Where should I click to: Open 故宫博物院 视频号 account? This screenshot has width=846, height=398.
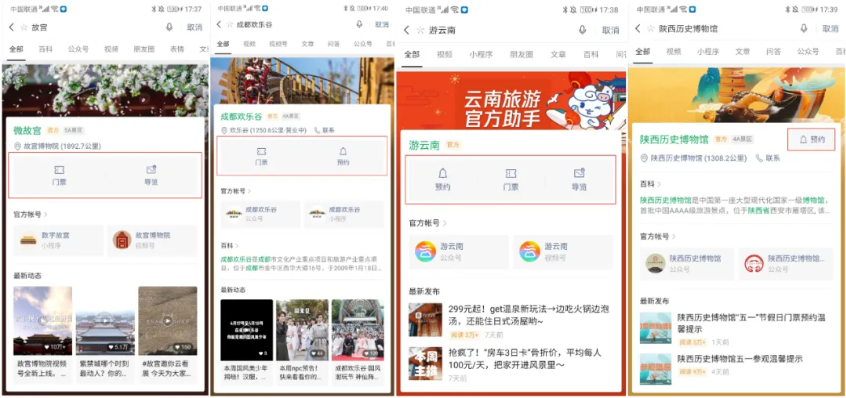(x=153, y=240)
